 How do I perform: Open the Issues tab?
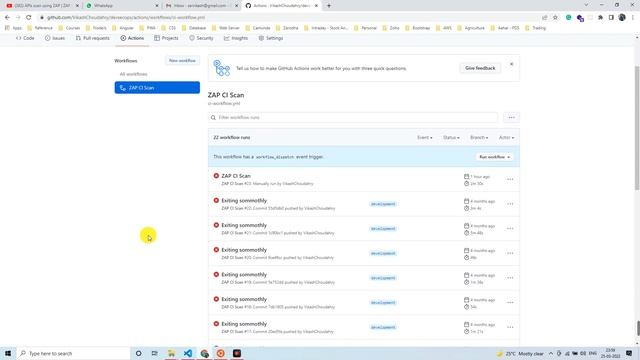(55, 38)
